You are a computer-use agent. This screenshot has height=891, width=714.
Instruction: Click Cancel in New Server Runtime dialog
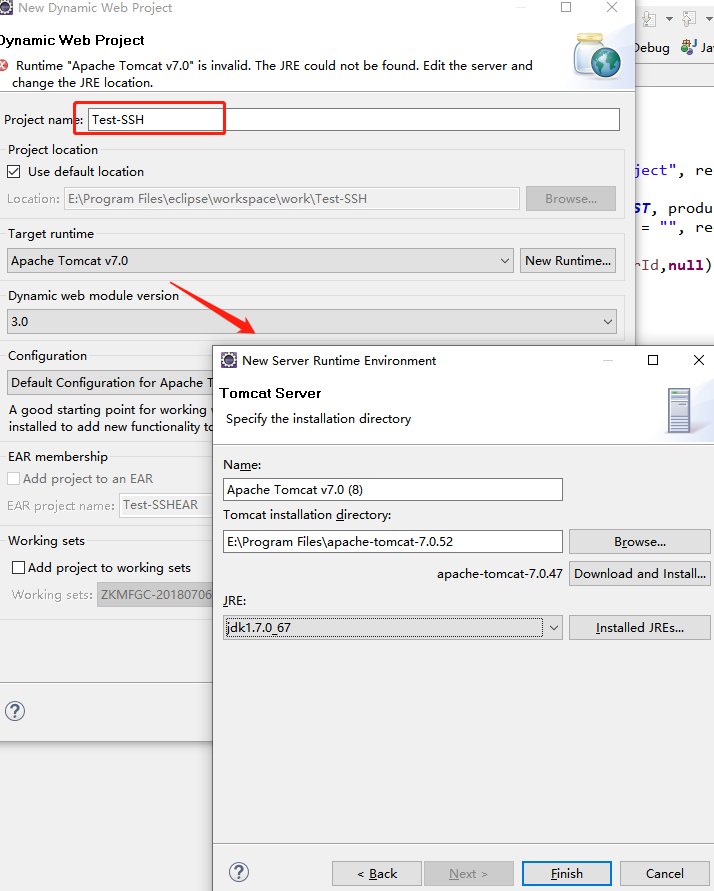(x=664, y=873)
